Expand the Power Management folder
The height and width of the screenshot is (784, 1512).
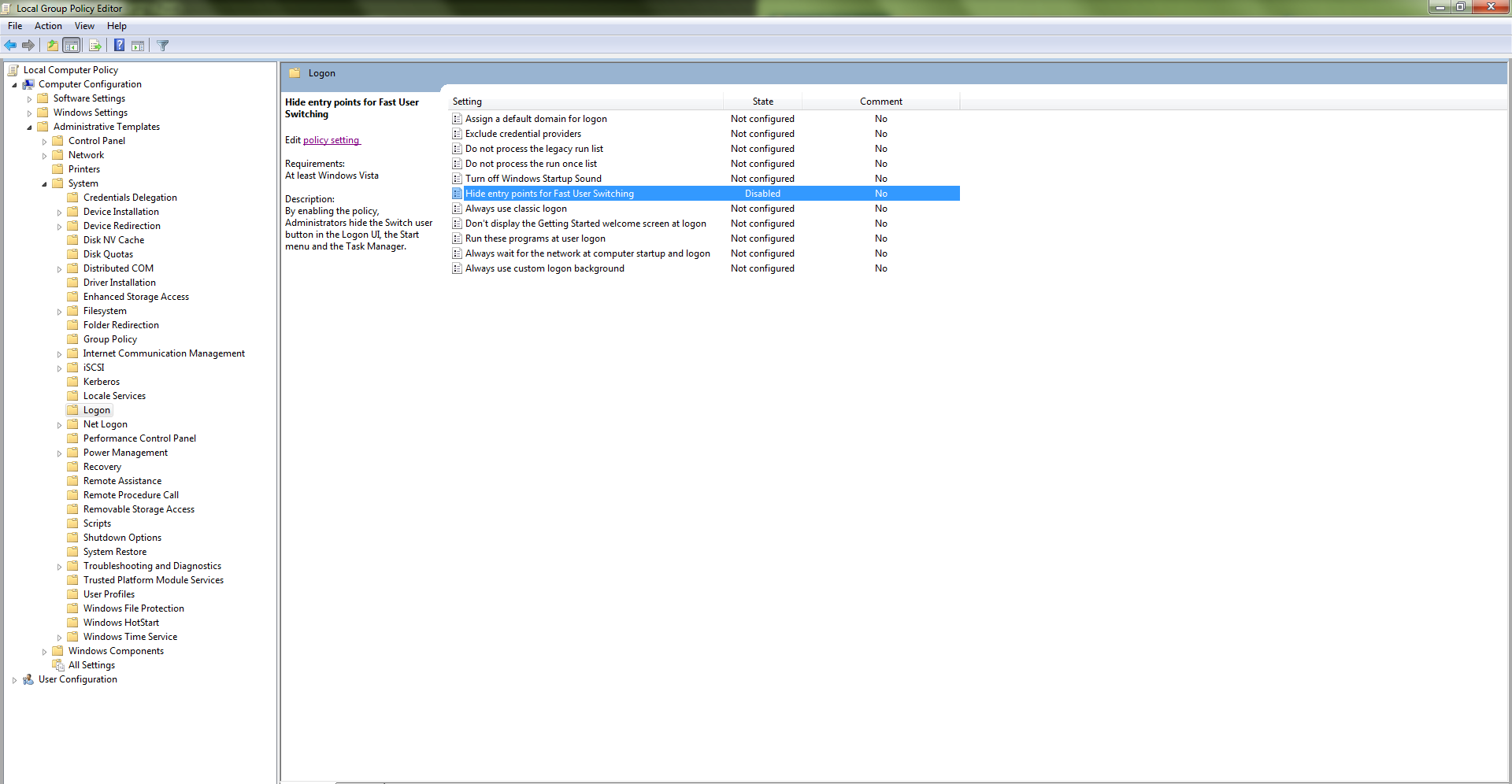59,453
